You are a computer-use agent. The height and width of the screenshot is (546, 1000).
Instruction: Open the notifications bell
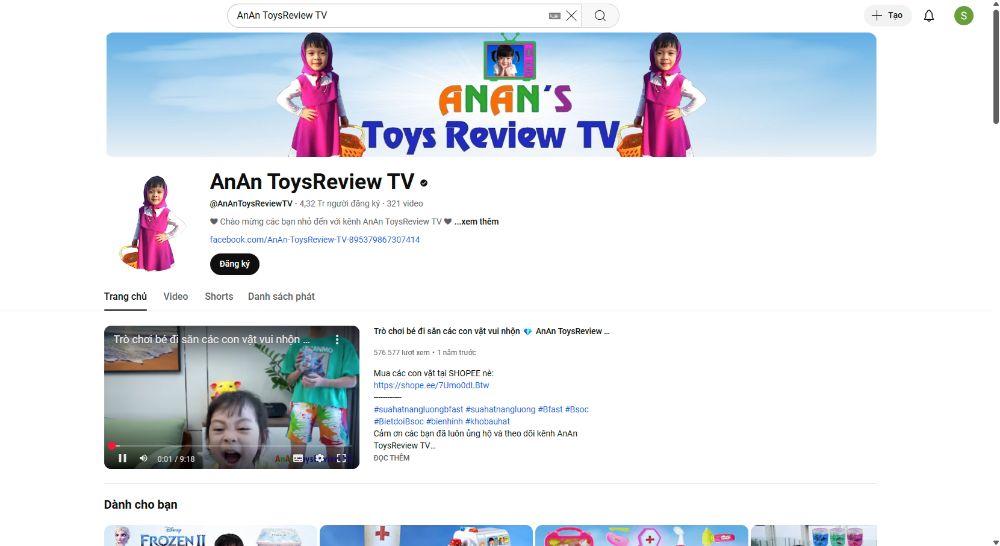click(x=929, y=15)
